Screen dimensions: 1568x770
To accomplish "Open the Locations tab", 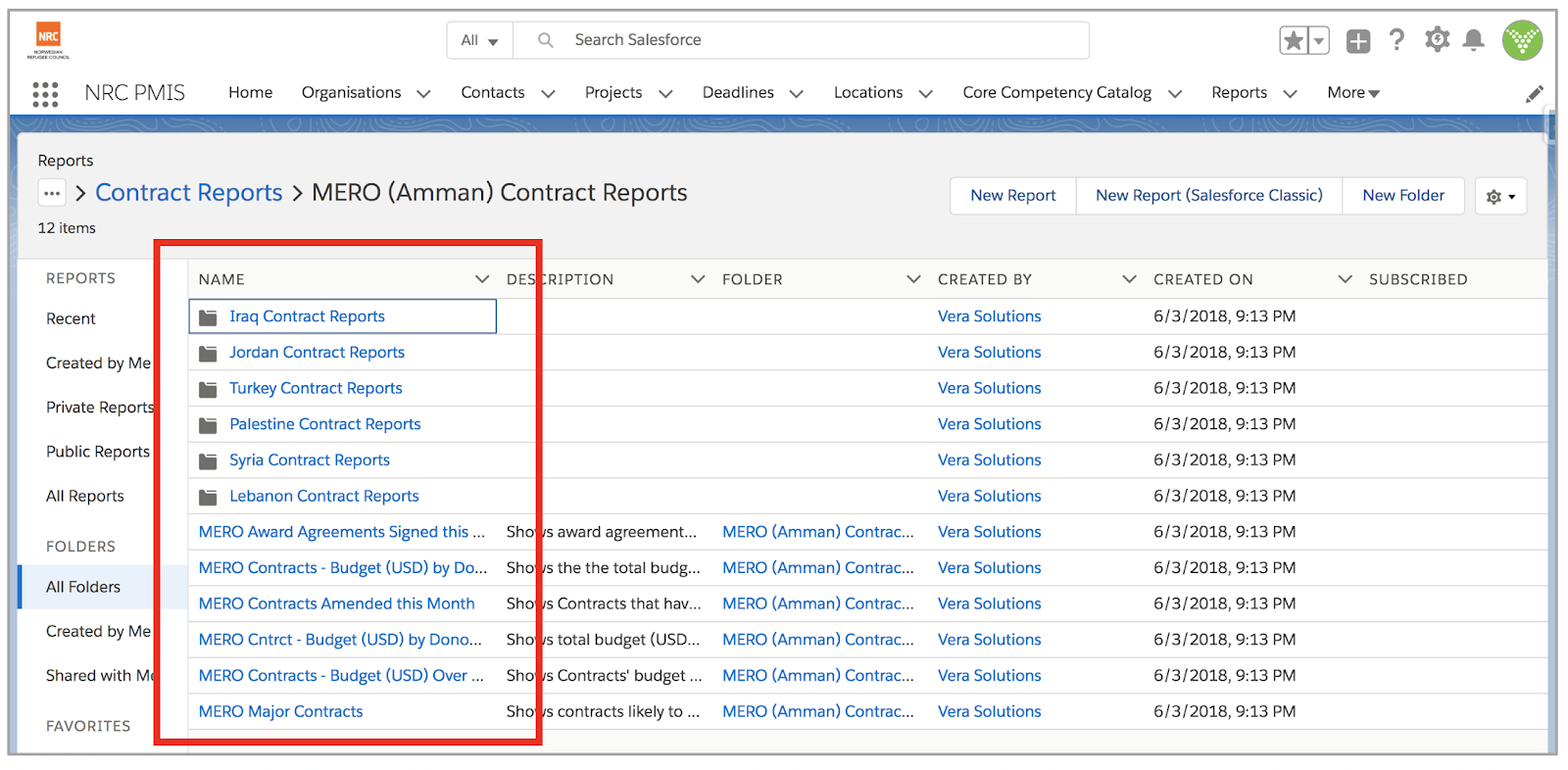I will [868, 92].
